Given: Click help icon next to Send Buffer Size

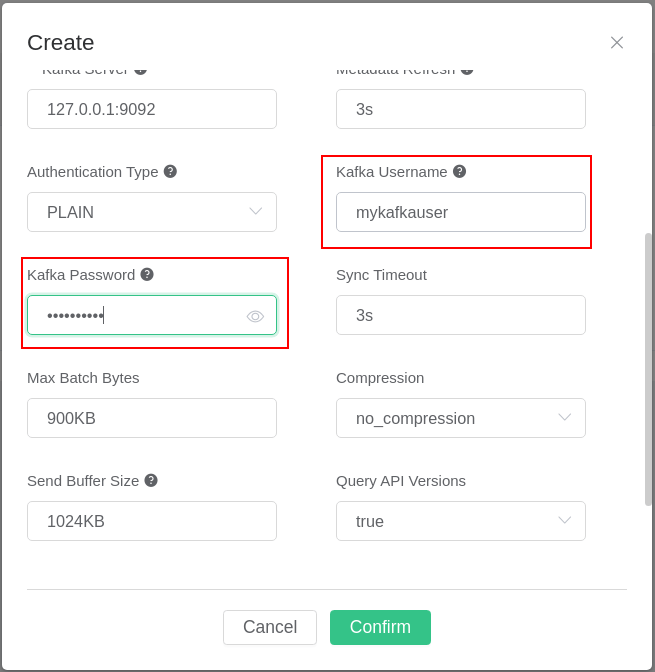Looking at the screenshot, I should pos(151,480).
